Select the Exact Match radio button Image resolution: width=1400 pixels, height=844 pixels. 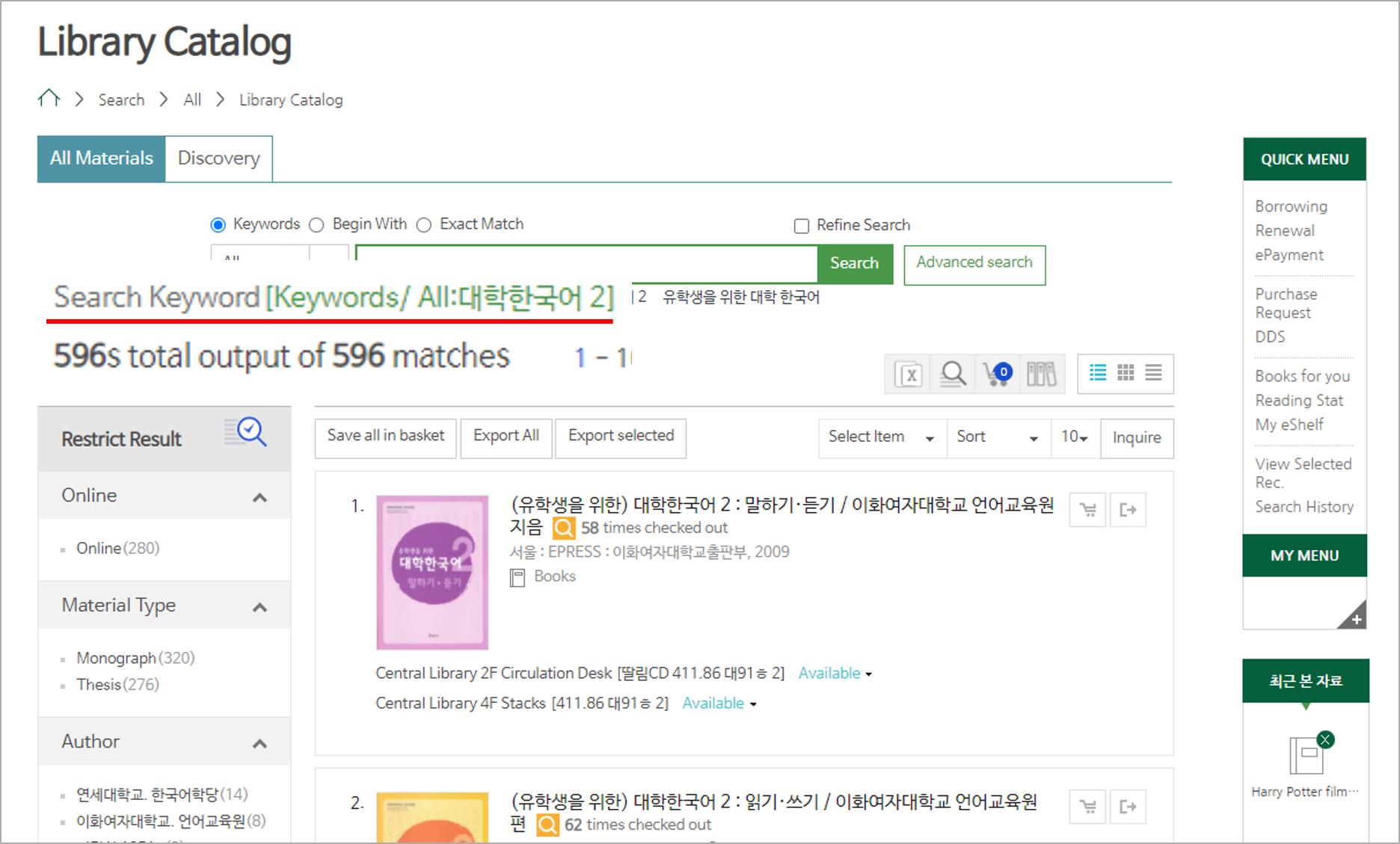pyautogui.click(x=424, y=225)
